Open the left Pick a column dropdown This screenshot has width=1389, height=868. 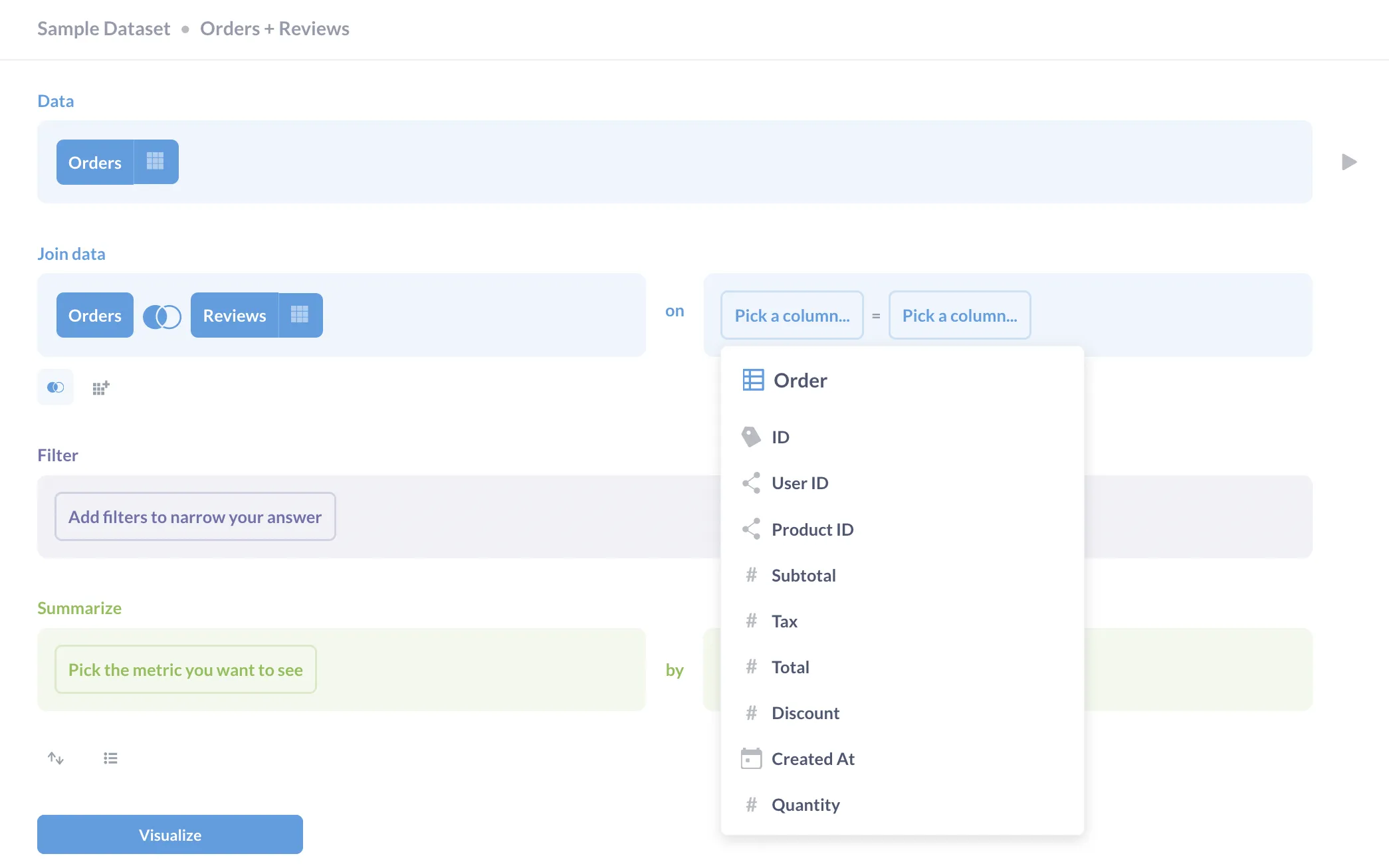[x=792, y=316]
